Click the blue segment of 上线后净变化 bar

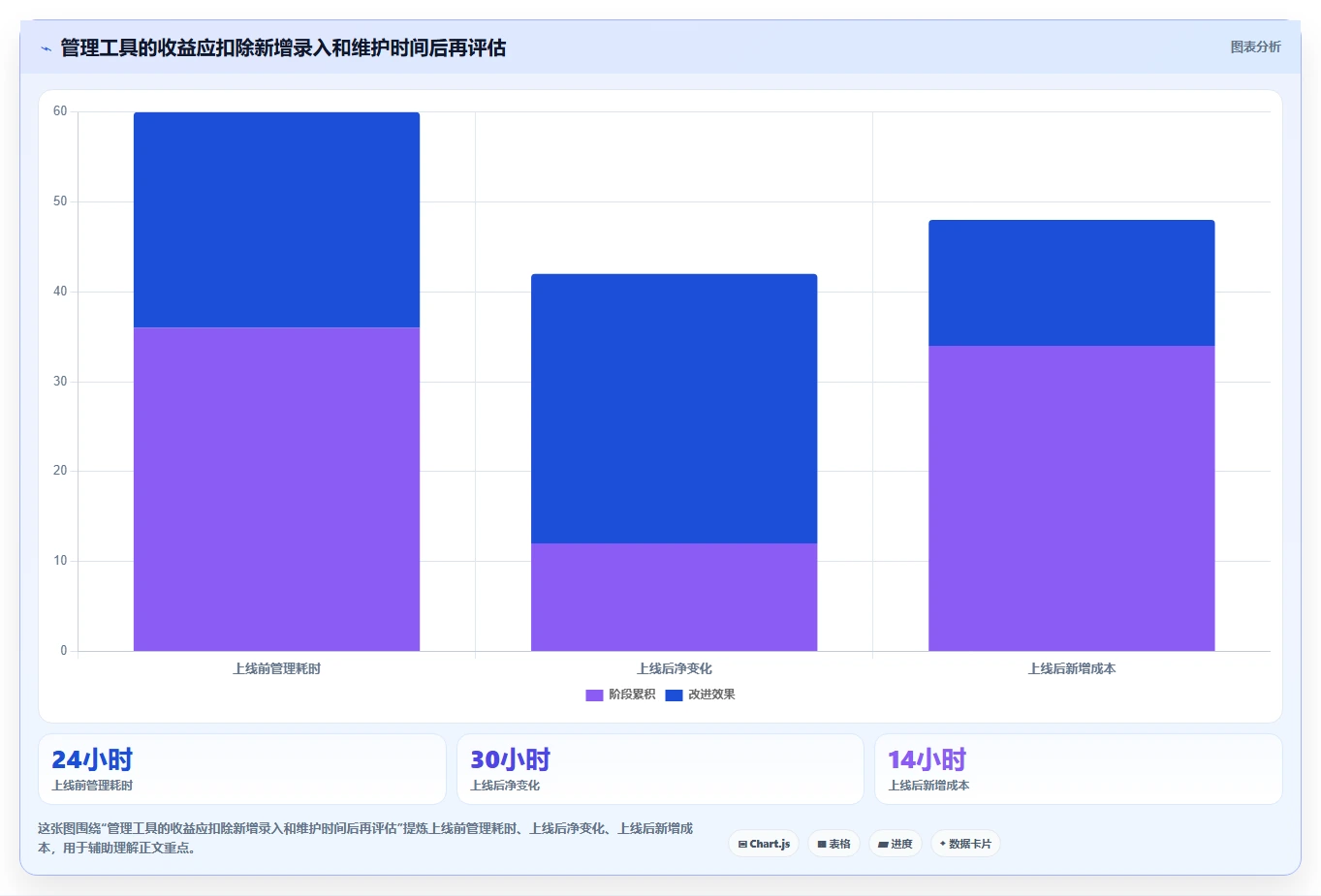click(x=674, y=409)
